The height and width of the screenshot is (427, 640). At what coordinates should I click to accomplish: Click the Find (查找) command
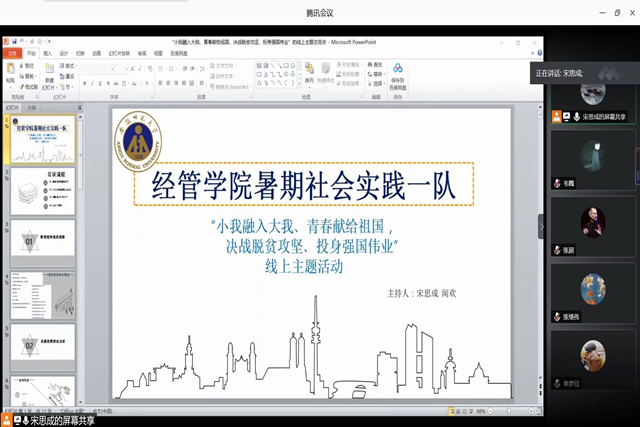[x=375, y=65]
